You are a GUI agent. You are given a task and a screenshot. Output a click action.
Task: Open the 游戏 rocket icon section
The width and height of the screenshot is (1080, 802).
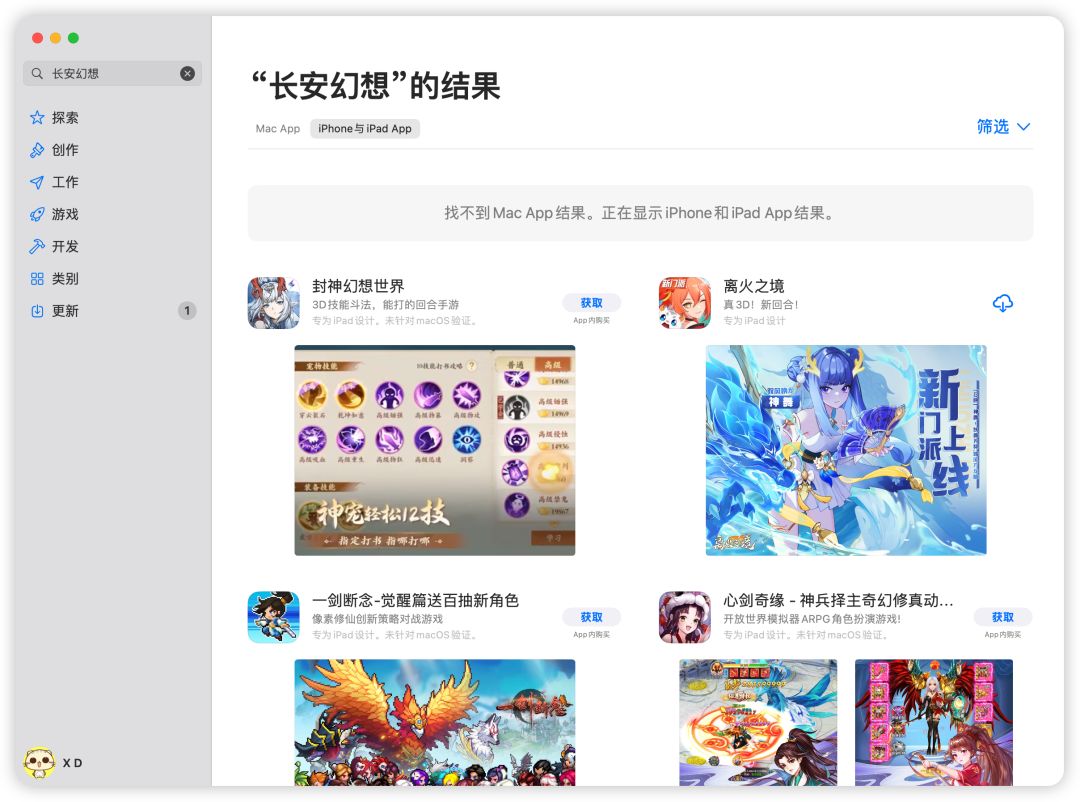37,214
